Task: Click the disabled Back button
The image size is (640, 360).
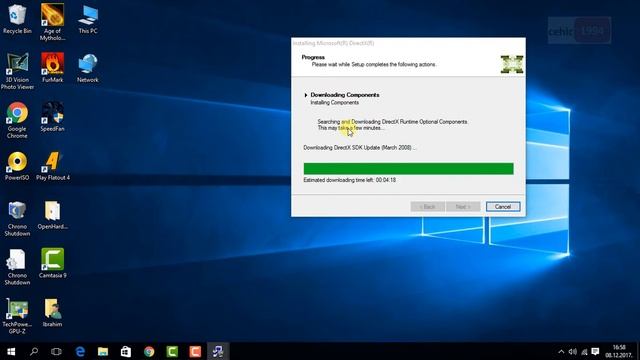Action: (427, 207)
